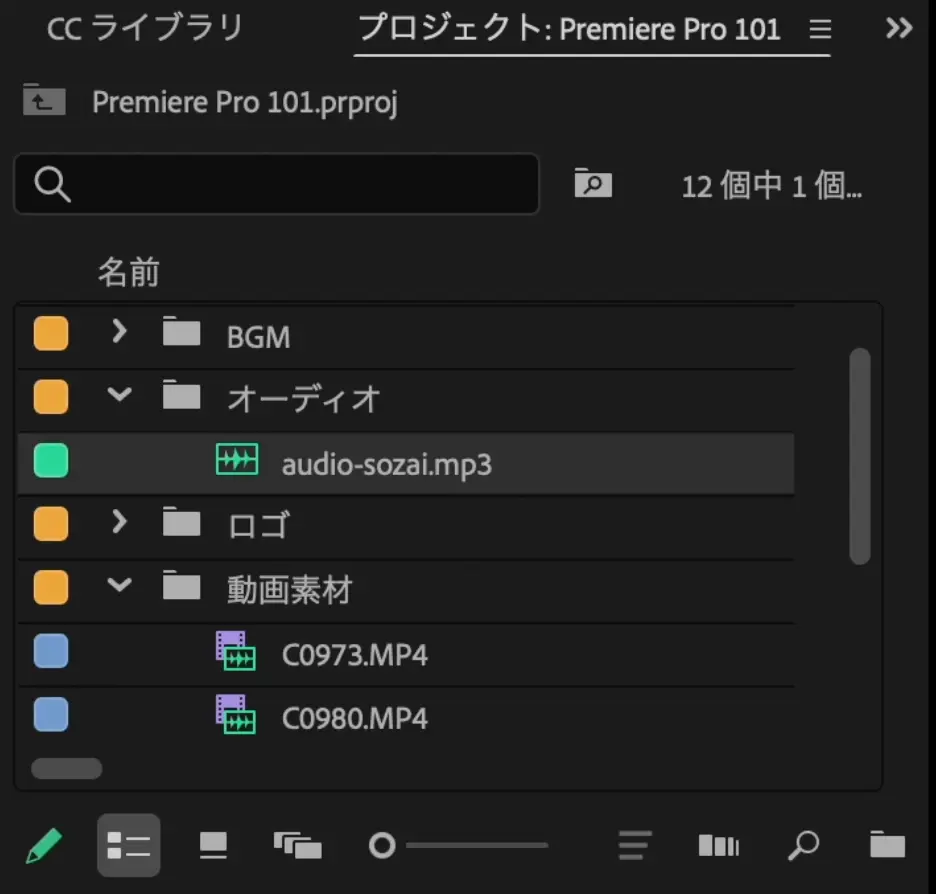Open the プロジェクト panel menu

(x=820, y=29)
